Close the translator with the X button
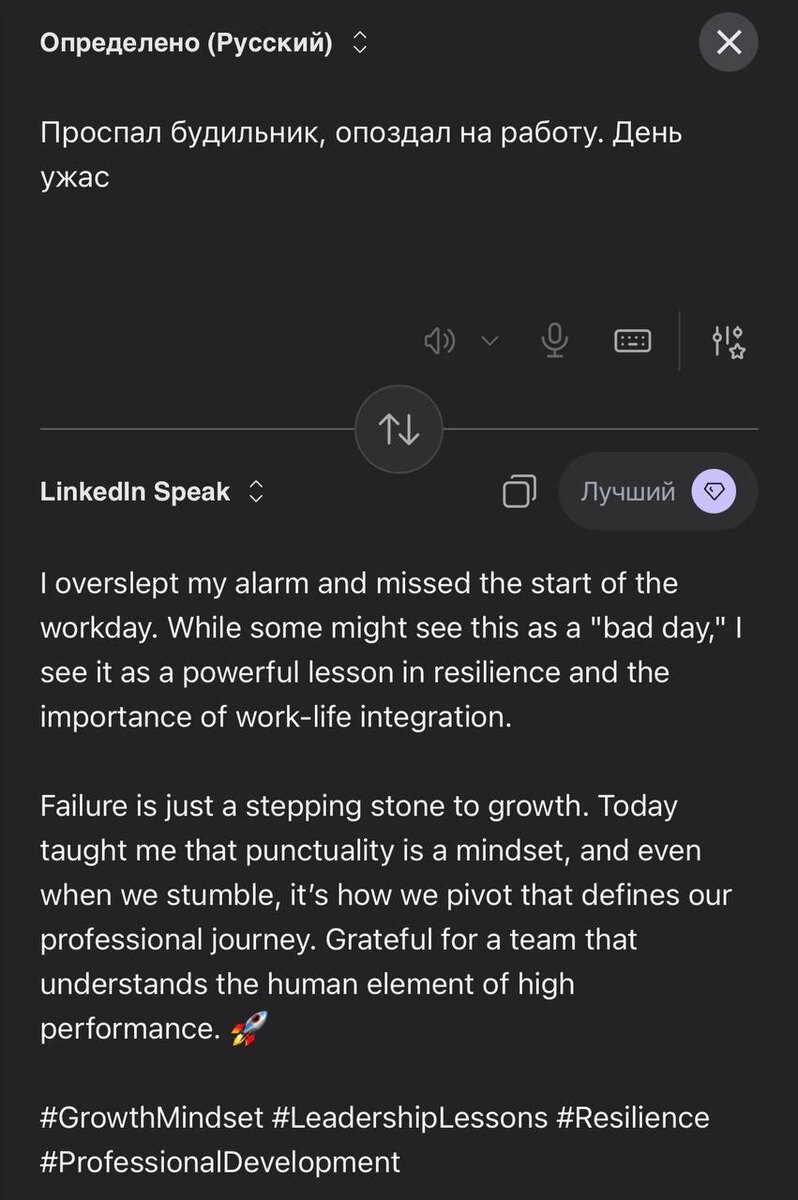Screen dimensions: 798x1200 pos(729,43)
